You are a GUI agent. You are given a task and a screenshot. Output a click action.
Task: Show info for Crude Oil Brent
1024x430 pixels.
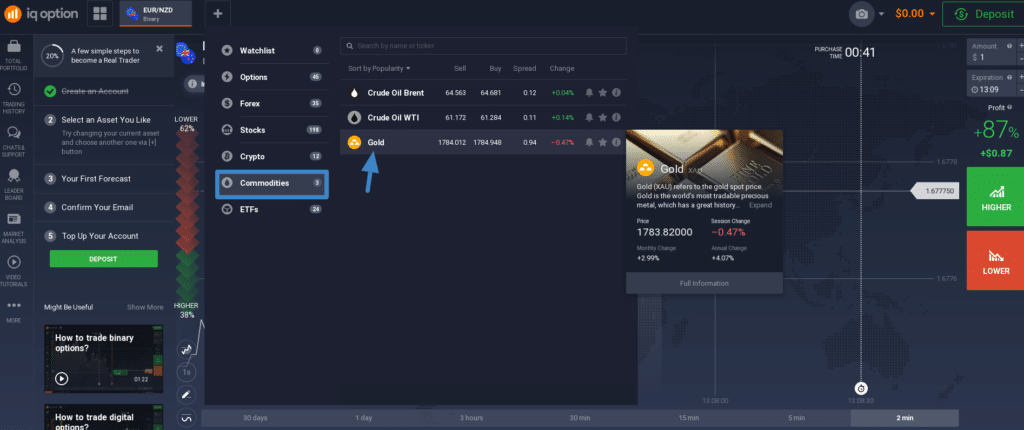pos(615,93)
